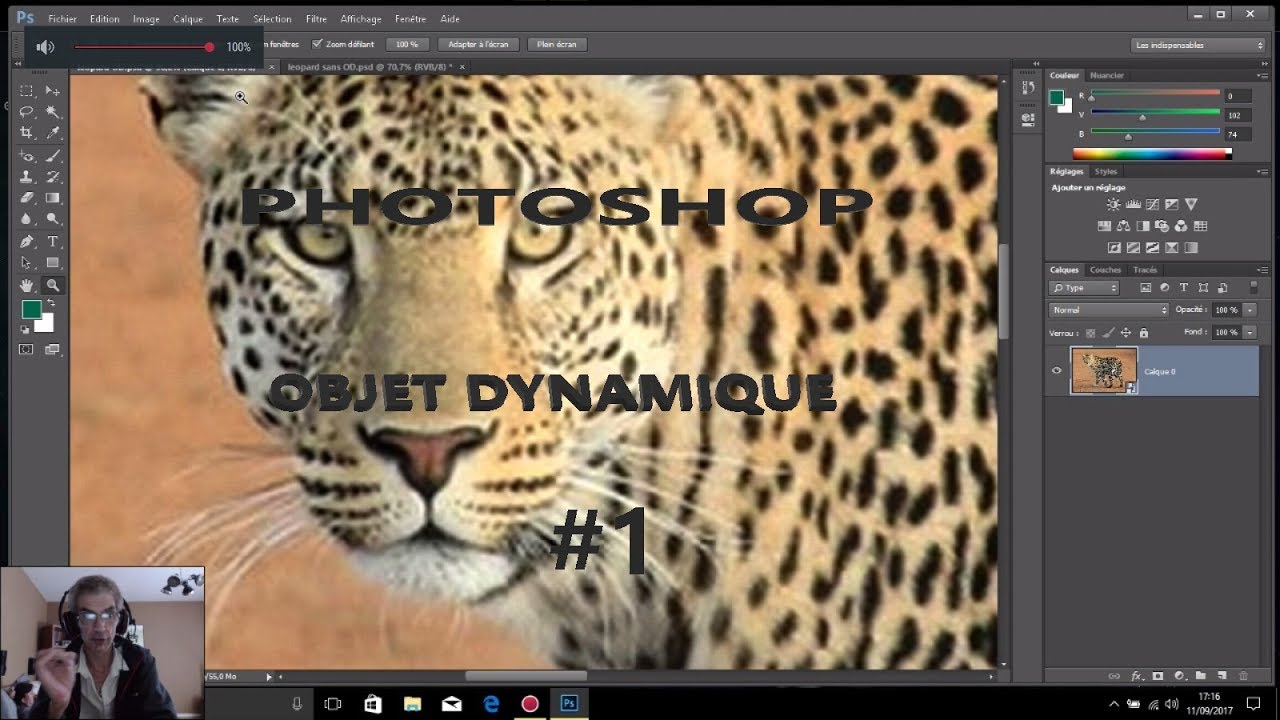Open the Réglages panel options menu

pos(1262,172)
